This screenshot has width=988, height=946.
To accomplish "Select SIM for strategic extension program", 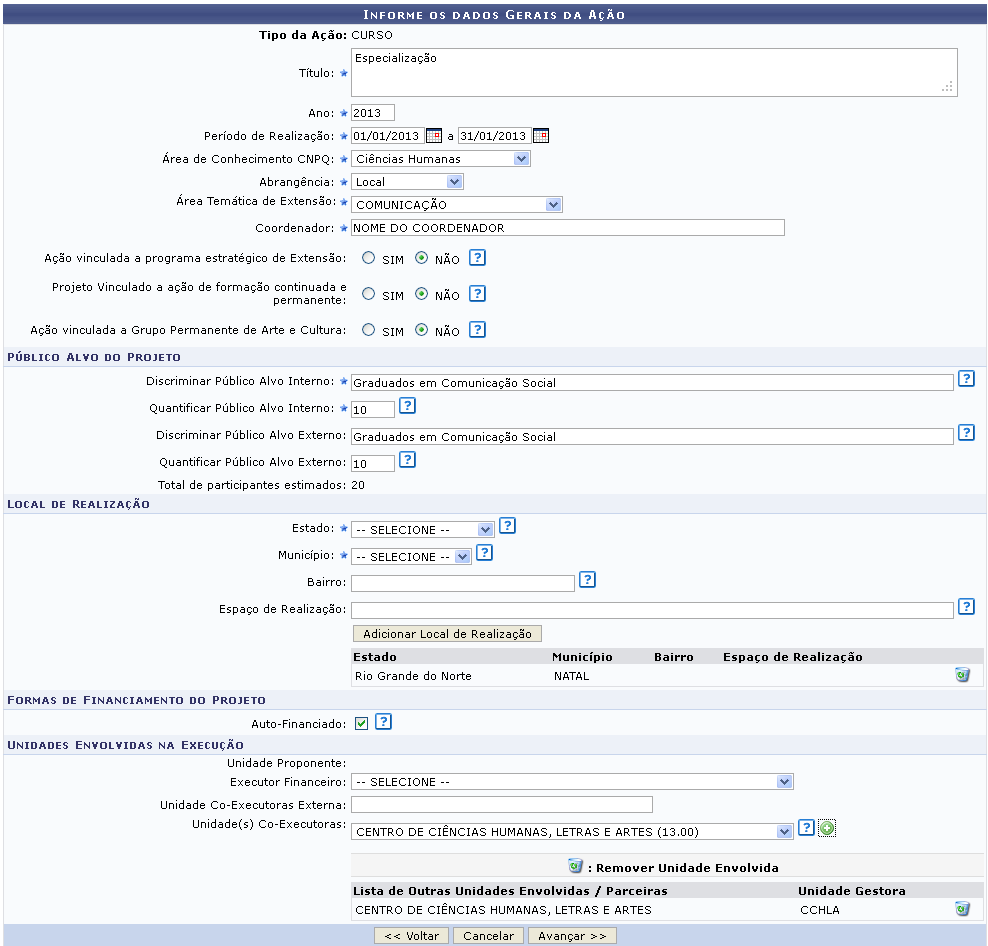I will click(x=369, y=258).
